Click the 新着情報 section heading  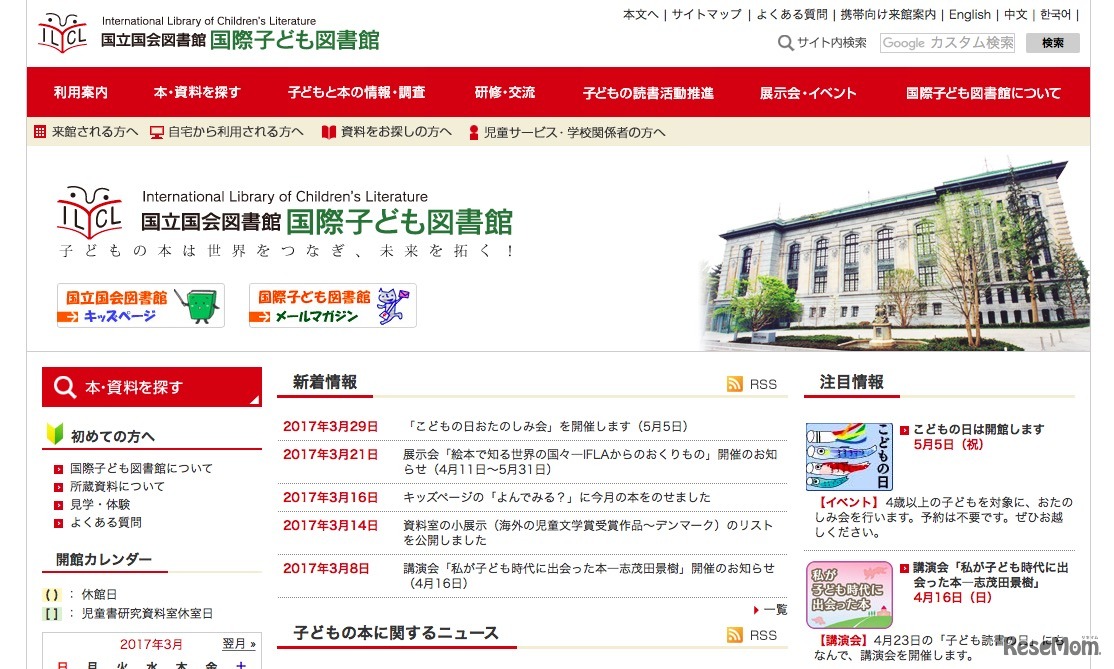pyautogui.click(x=325, y=382)
